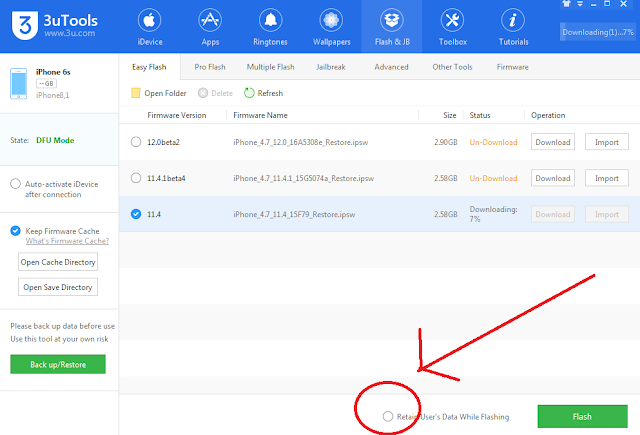
Task: Open Folder in firmware toolbar
Action: pyautogui.click(x=159, y=93)
